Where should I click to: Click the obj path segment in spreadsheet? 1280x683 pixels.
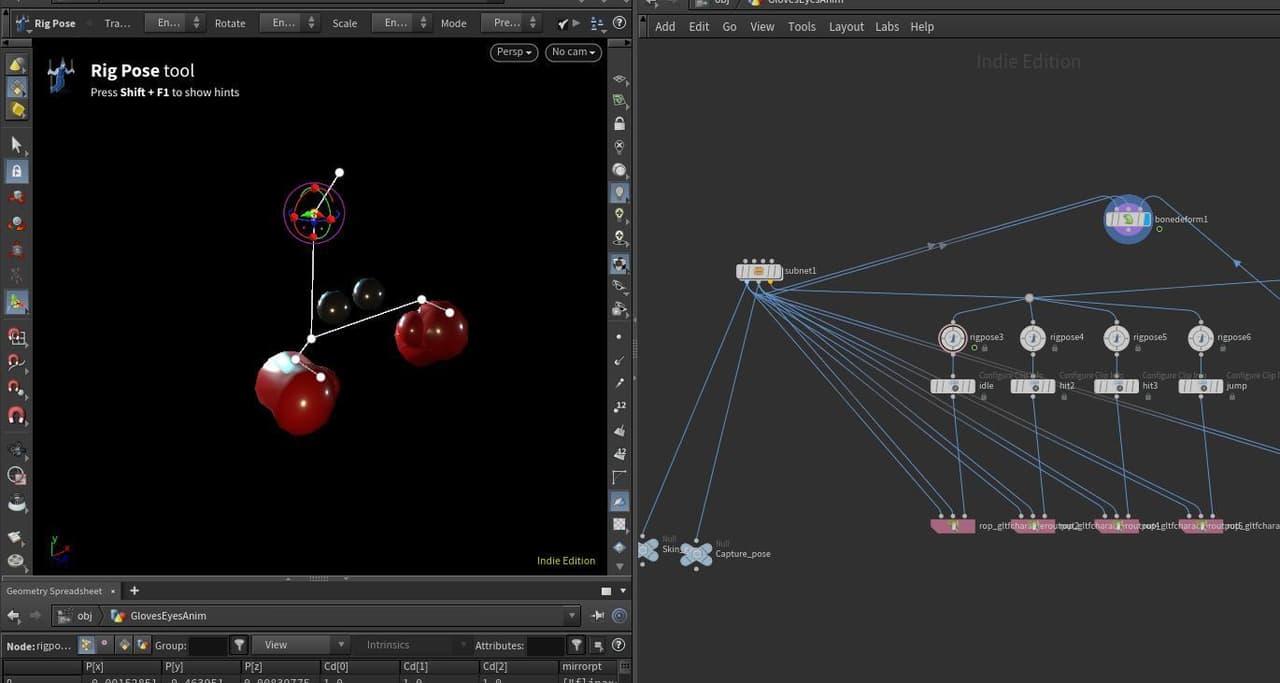[x=76, y=616]
